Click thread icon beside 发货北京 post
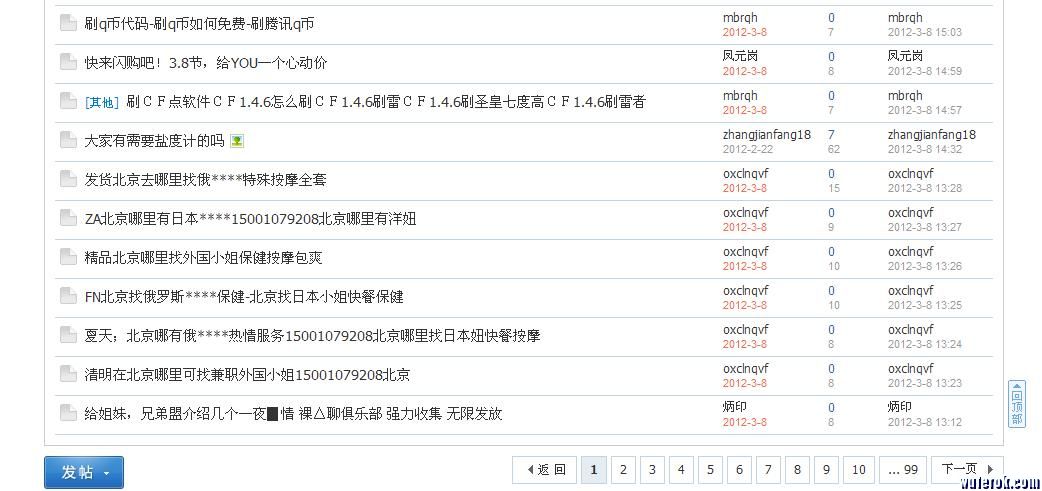Screen dimensions: 1042x491 (68, 179)
